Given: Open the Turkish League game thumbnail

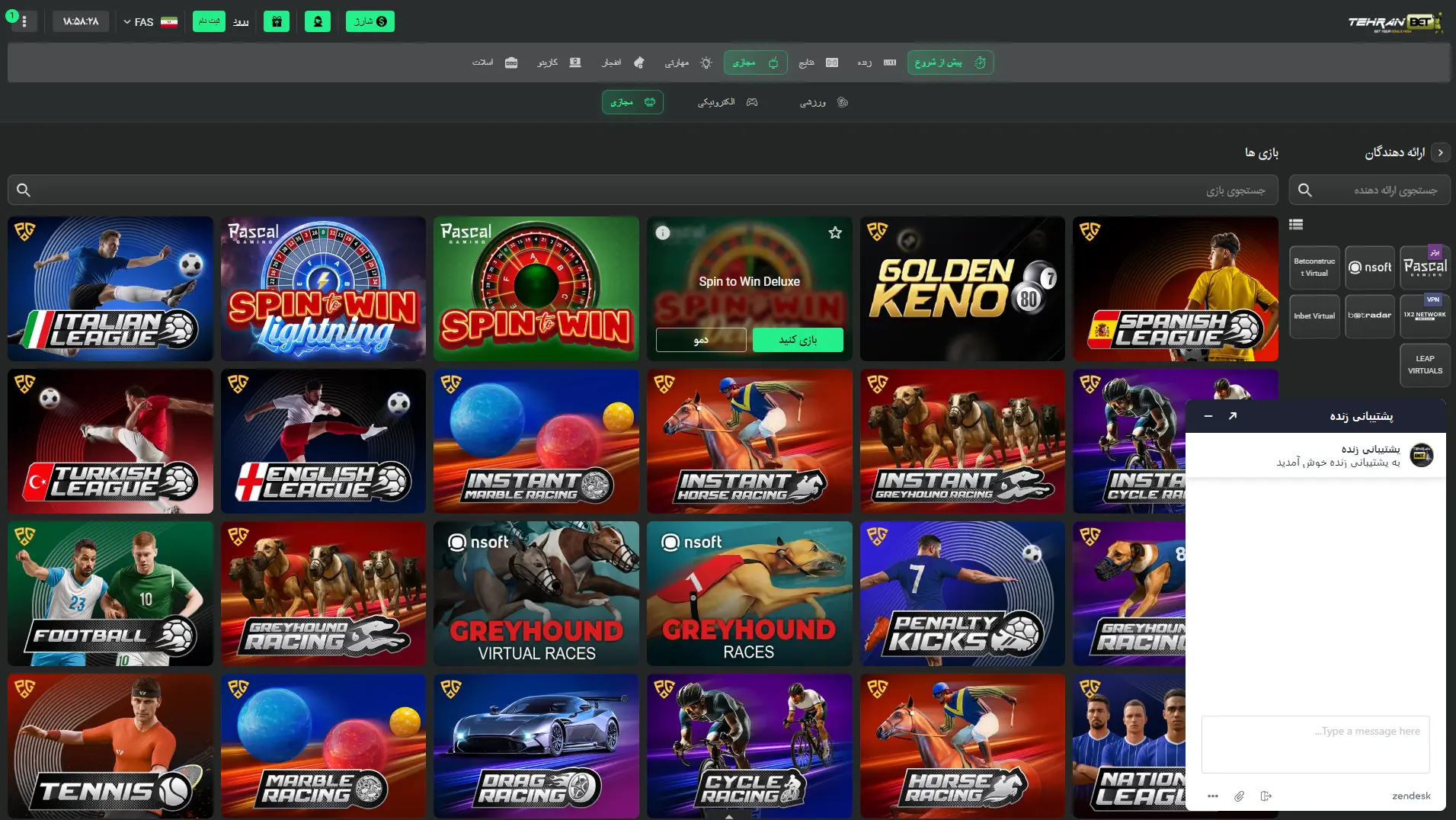Looking at the screenshot, I should click(110, 441).
